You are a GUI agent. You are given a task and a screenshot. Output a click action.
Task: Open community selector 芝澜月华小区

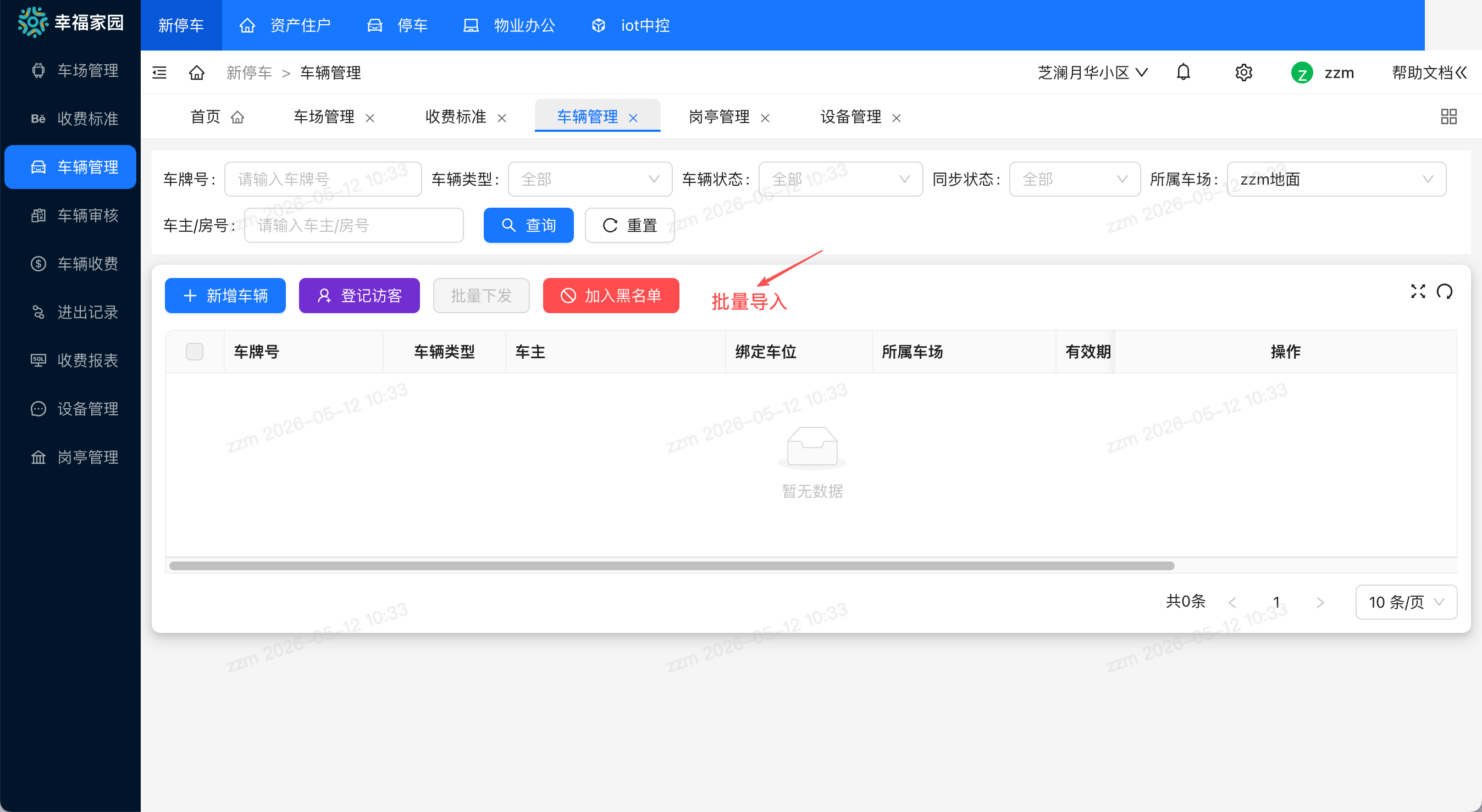[1092, 73]
